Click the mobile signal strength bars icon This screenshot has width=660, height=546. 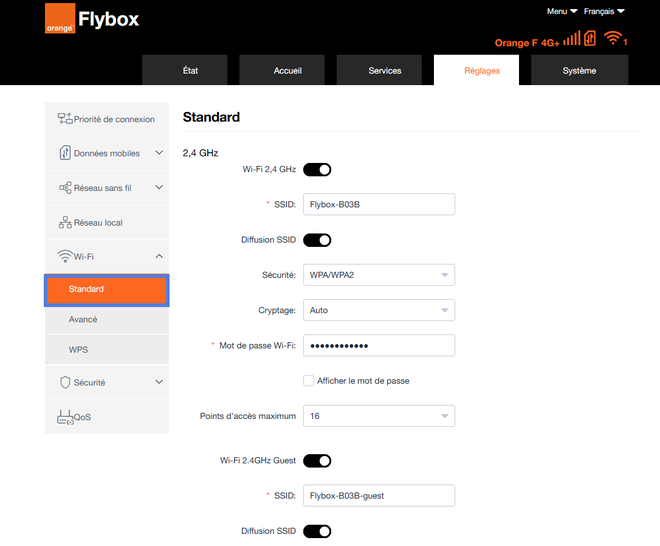[572, 38]
